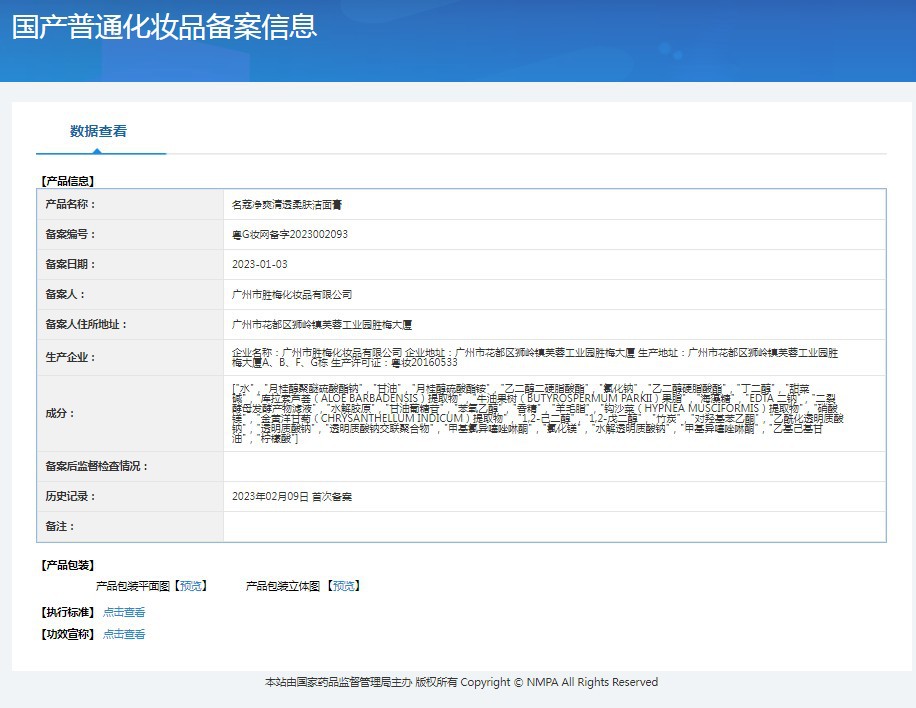Viewport: 916px width, 708px height.
Task: Click the NMPA copyright footer text
Action: tap(461, 682)
